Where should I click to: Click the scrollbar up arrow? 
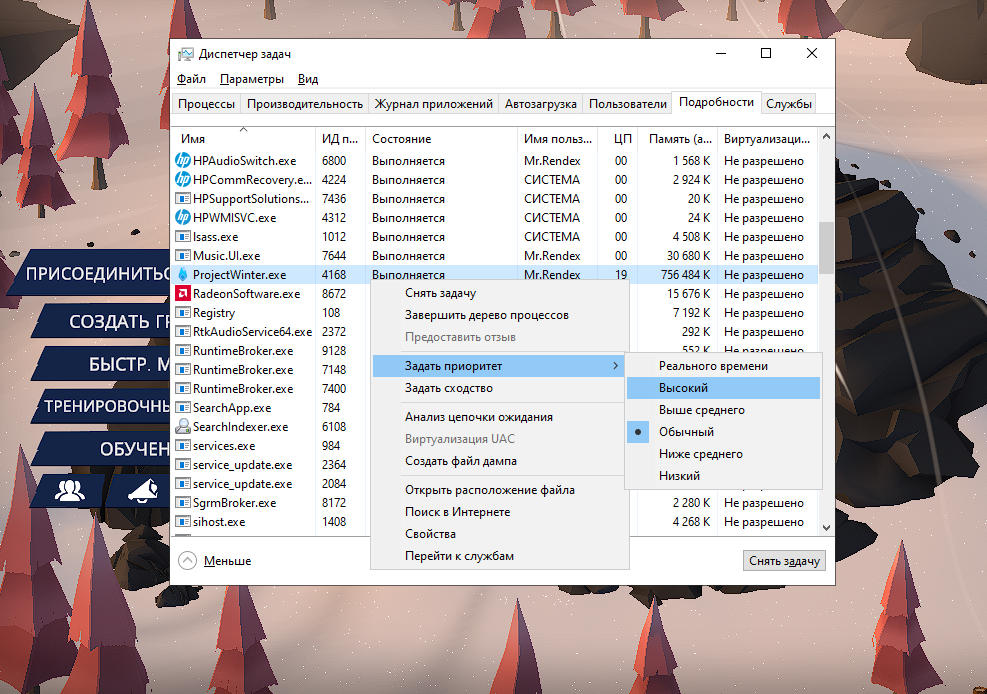coord(826,136)
